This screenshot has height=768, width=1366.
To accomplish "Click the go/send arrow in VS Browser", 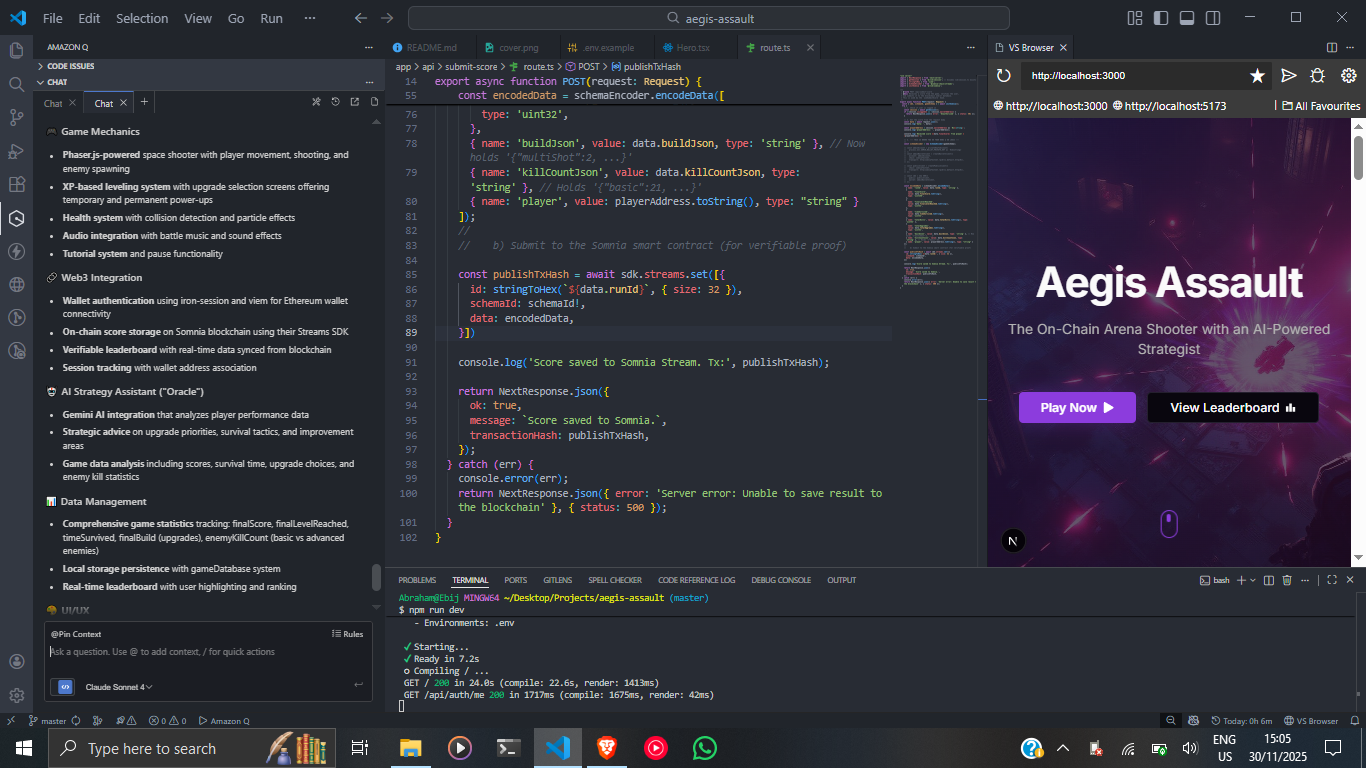I will (x=1289, y=76).
